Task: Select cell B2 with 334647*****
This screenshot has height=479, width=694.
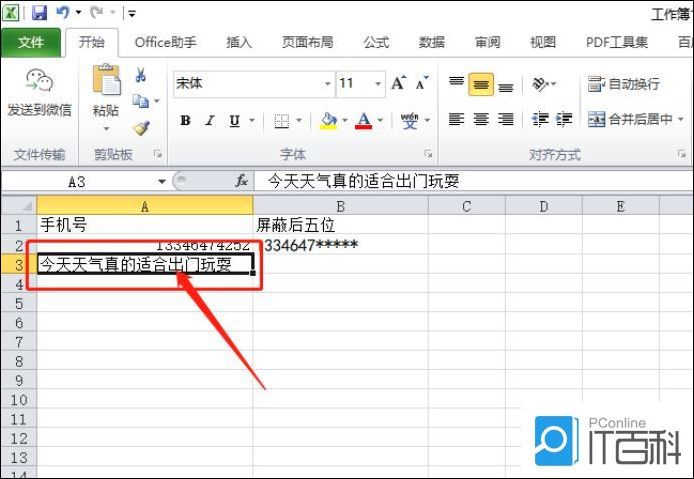Action: pos(340,245)
